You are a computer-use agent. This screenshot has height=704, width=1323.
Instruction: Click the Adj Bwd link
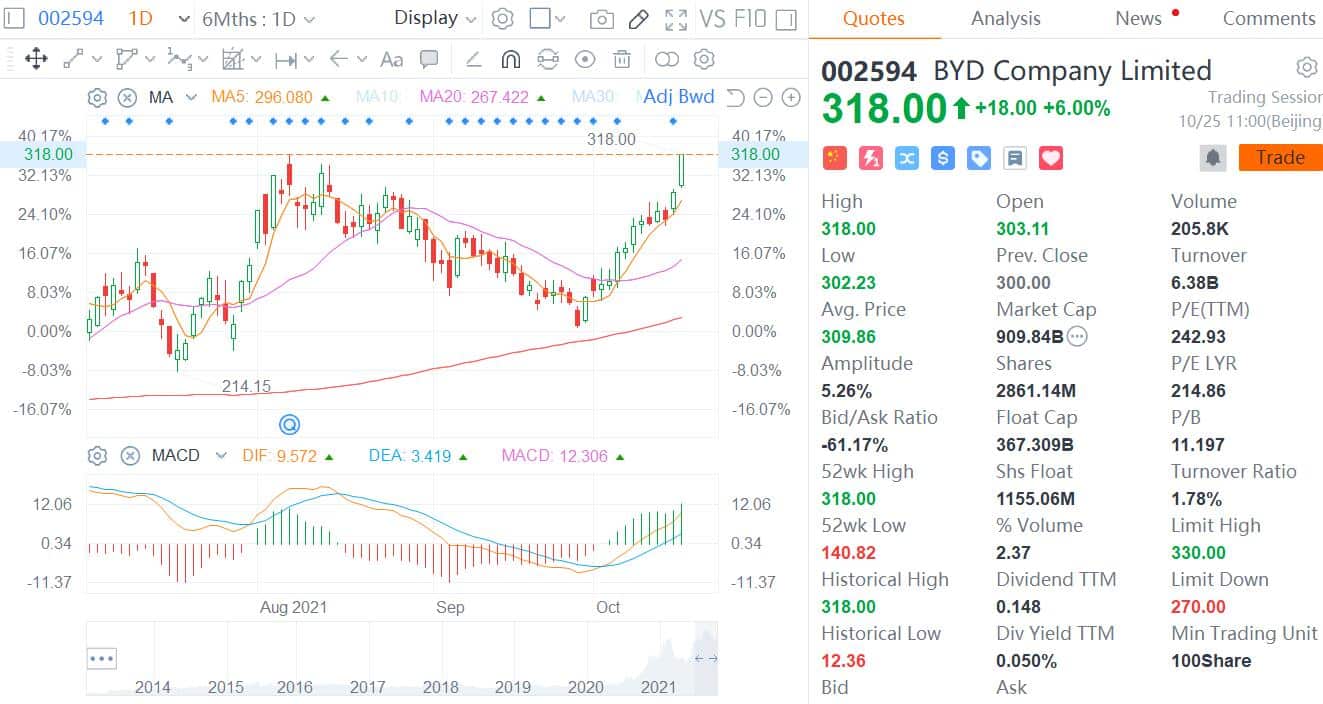point(678,96)
